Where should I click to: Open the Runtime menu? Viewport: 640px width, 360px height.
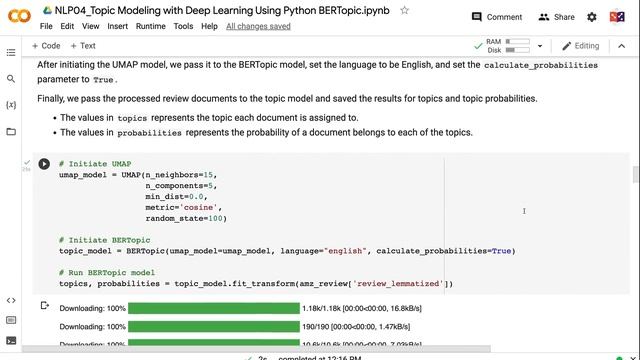[x=151, y=26]
